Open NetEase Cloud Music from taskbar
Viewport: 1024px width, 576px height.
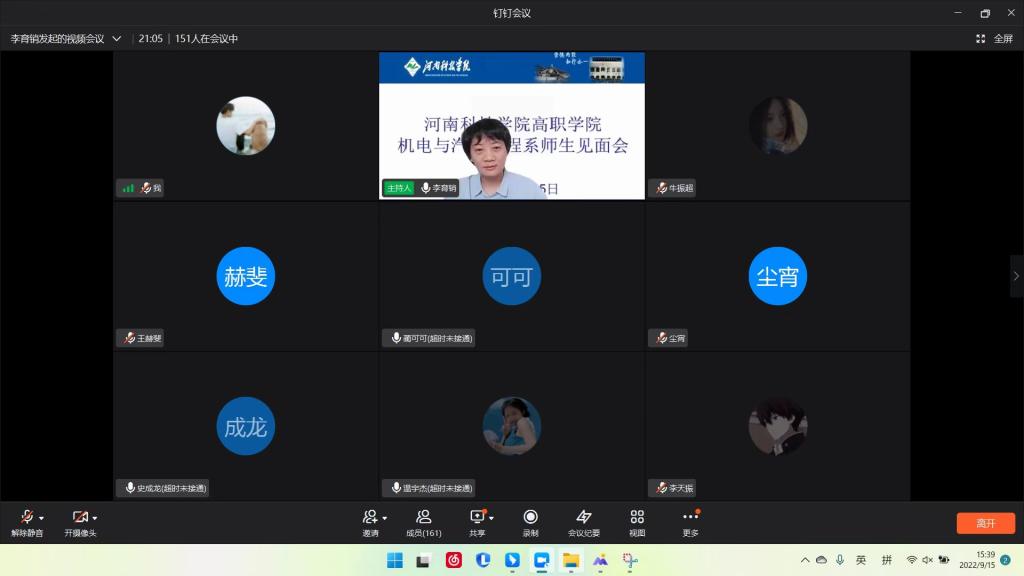(453, 560)
